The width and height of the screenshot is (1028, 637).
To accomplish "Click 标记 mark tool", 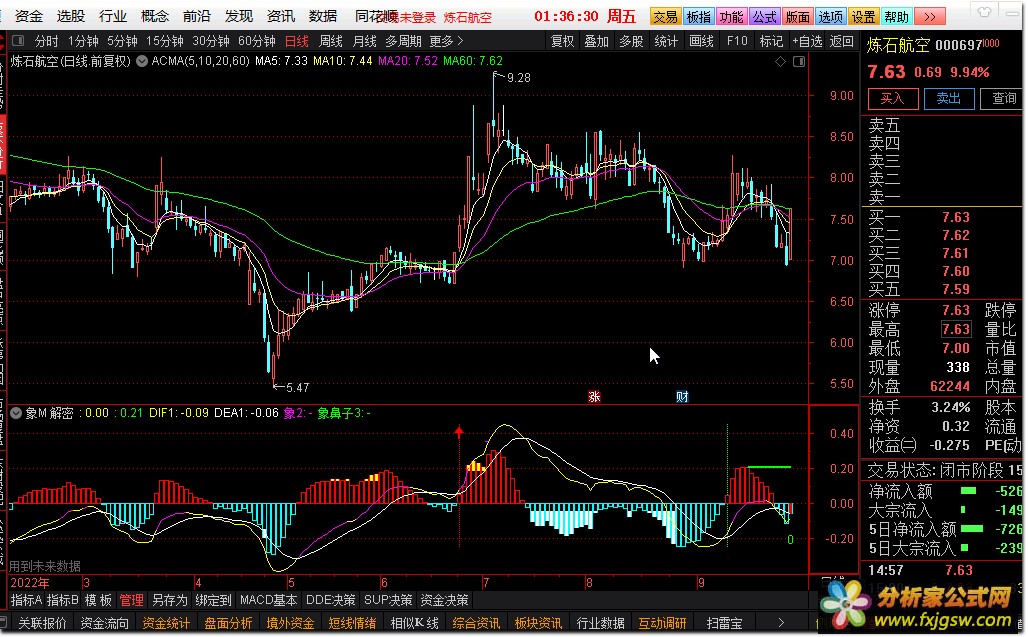I will click(771, 41).
